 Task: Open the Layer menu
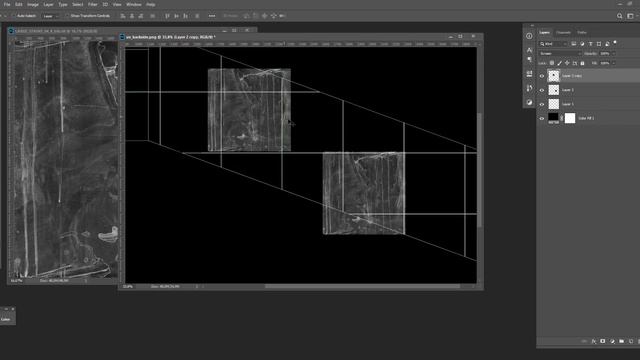click(49, 4)
